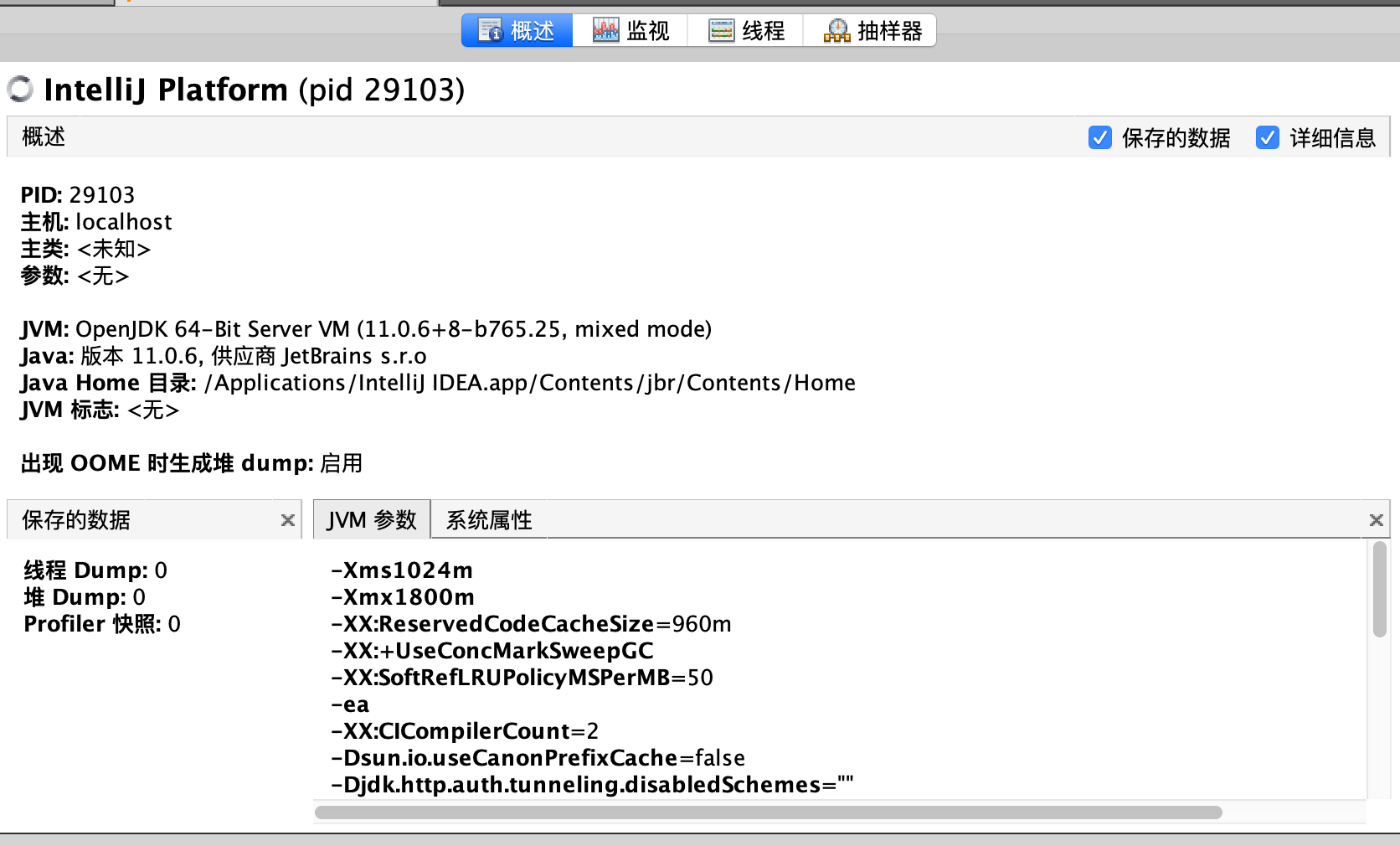Switch to the 系统属性 tab
This screenshot has height=846, width=1400.
[x=489, y=520]
